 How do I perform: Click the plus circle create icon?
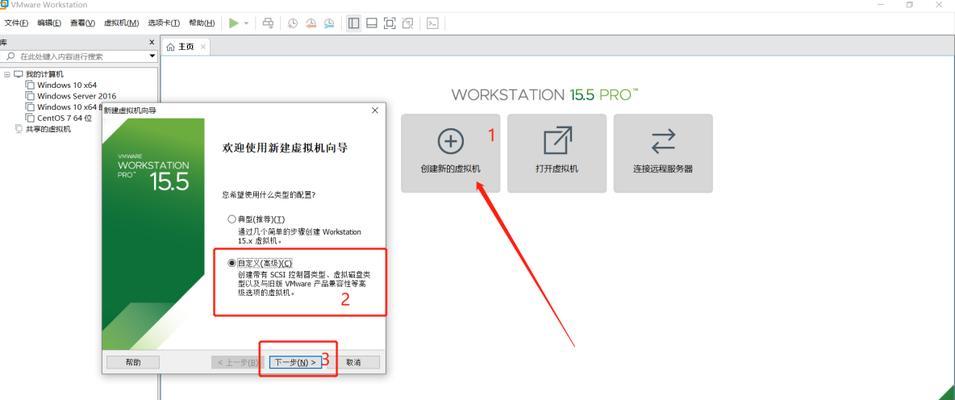click(x=451, y=141)
